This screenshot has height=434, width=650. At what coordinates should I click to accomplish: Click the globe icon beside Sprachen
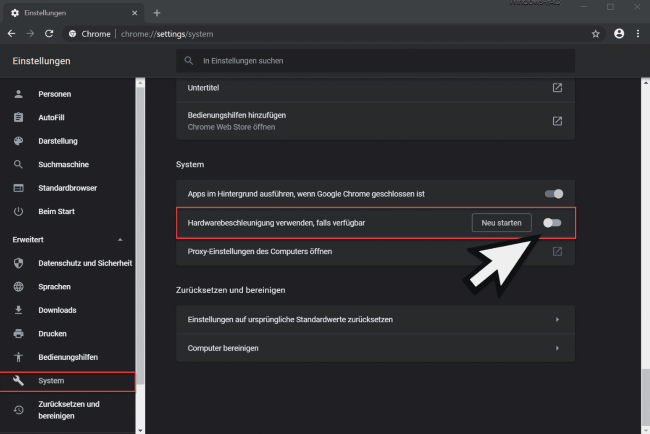click(18, 286)
